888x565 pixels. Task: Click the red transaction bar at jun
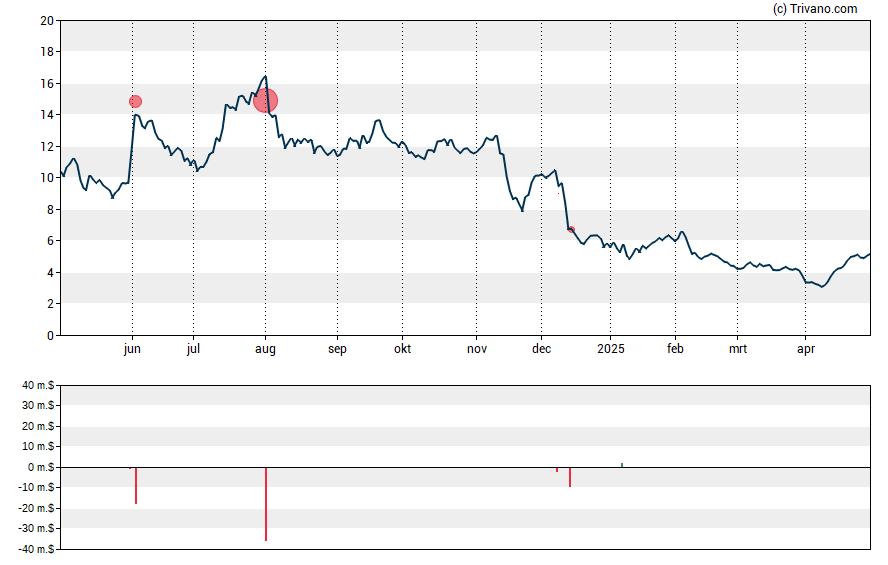pyautogui.click(x=136, y=486)
